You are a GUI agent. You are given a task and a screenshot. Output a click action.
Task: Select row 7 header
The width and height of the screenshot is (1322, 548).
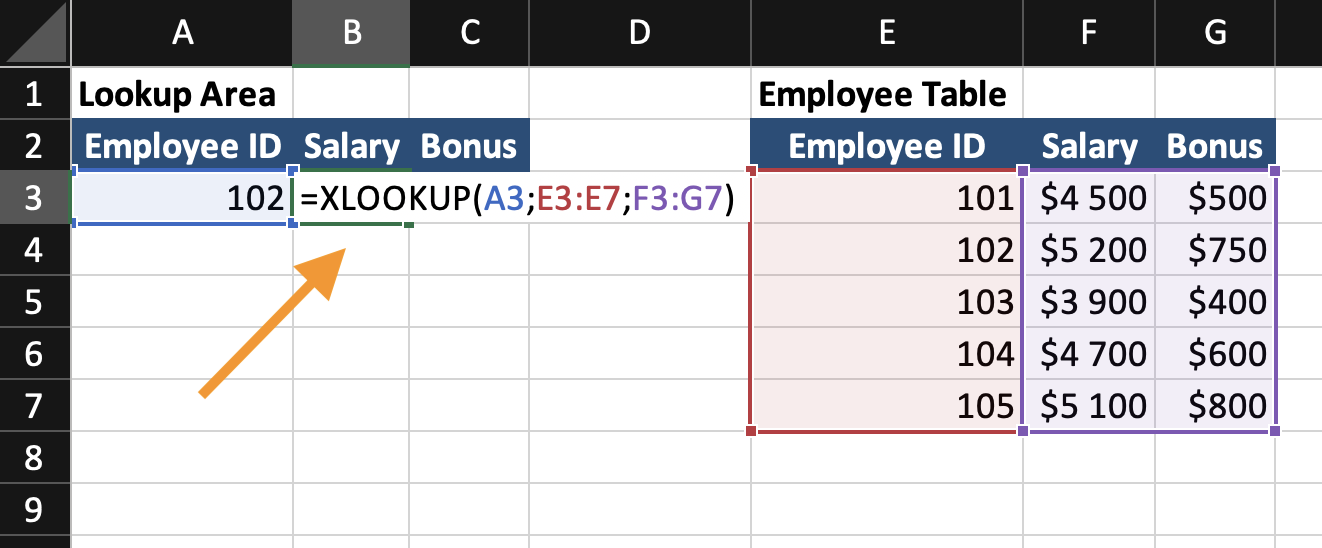pos(35,407)
